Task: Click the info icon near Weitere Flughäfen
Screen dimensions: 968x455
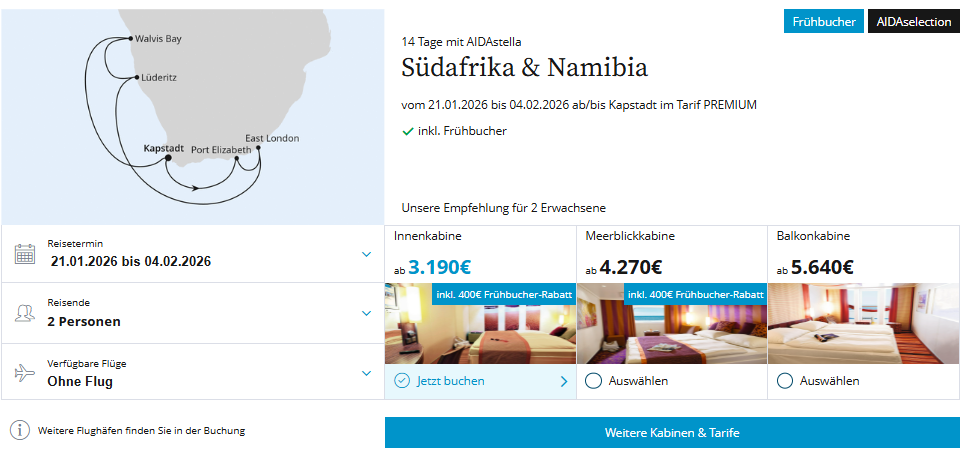Action: pyautogui.click(x=20, y=431)
